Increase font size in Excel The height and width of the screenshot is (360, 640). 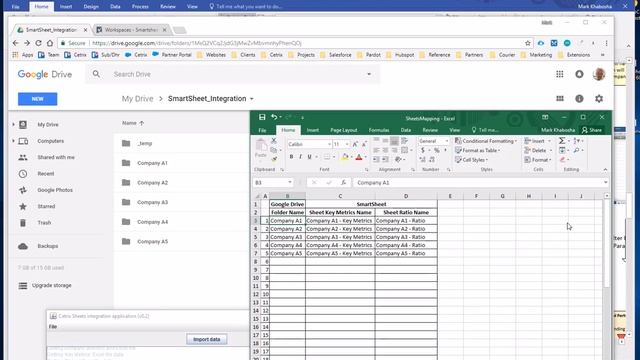(355, 144)
